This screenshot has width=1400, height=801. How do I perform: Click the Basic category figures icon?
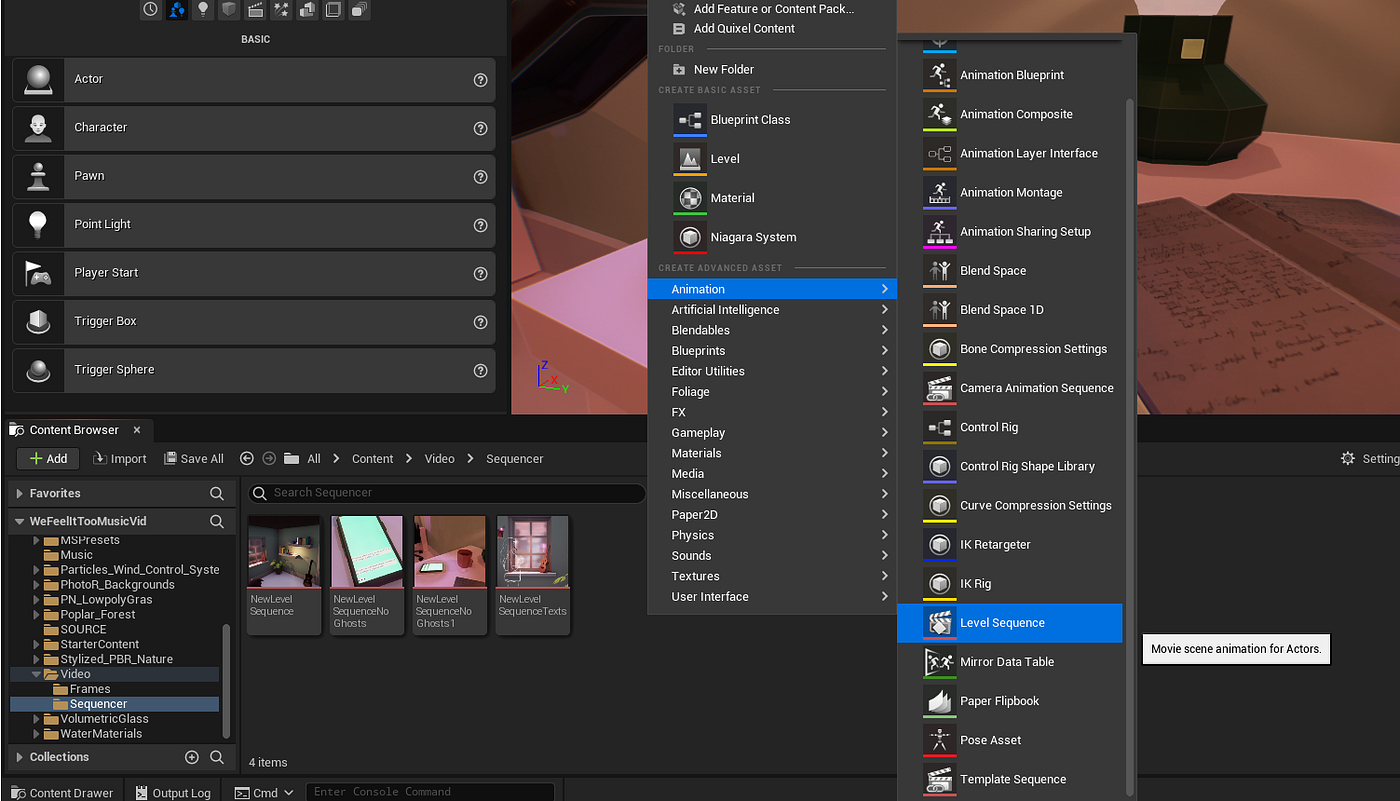(176, 9)
